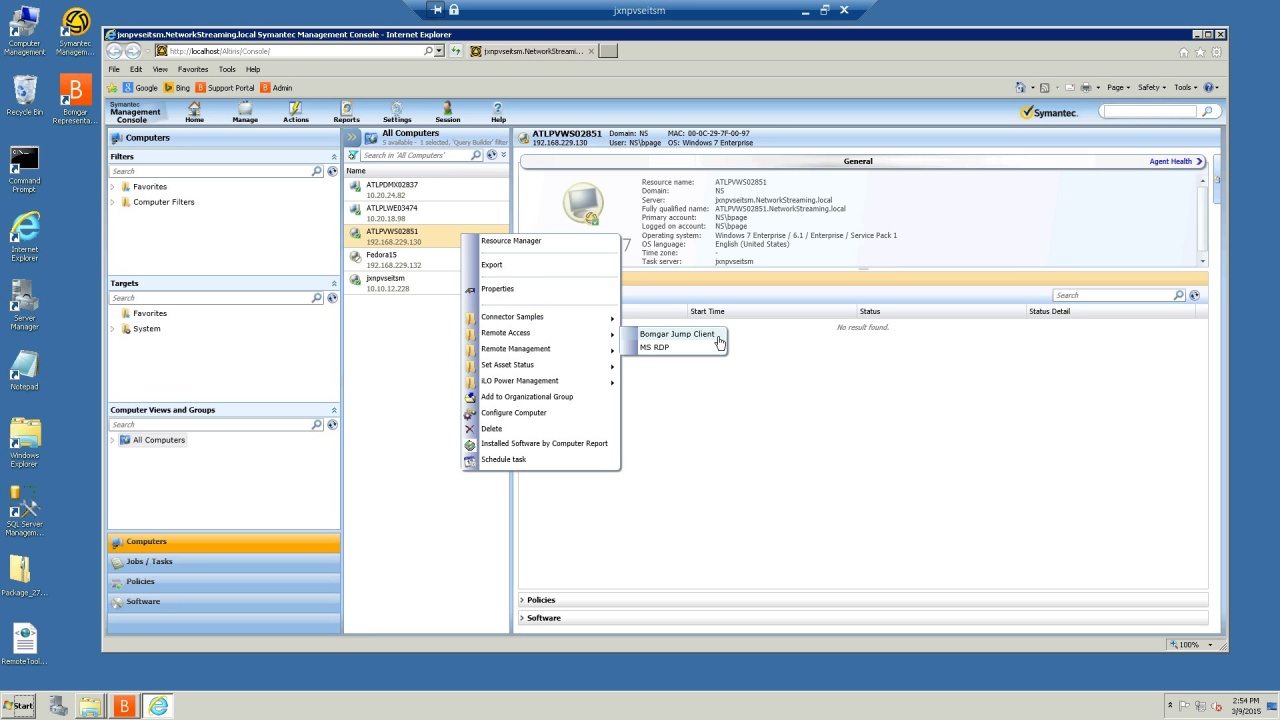Open the IE Favorites menu

click(193, 70)
